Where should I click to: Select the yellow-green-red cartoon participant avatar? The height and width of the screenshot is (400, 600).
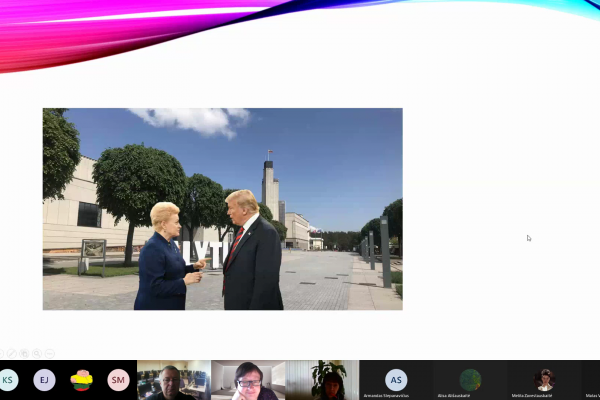pos(81,380)
